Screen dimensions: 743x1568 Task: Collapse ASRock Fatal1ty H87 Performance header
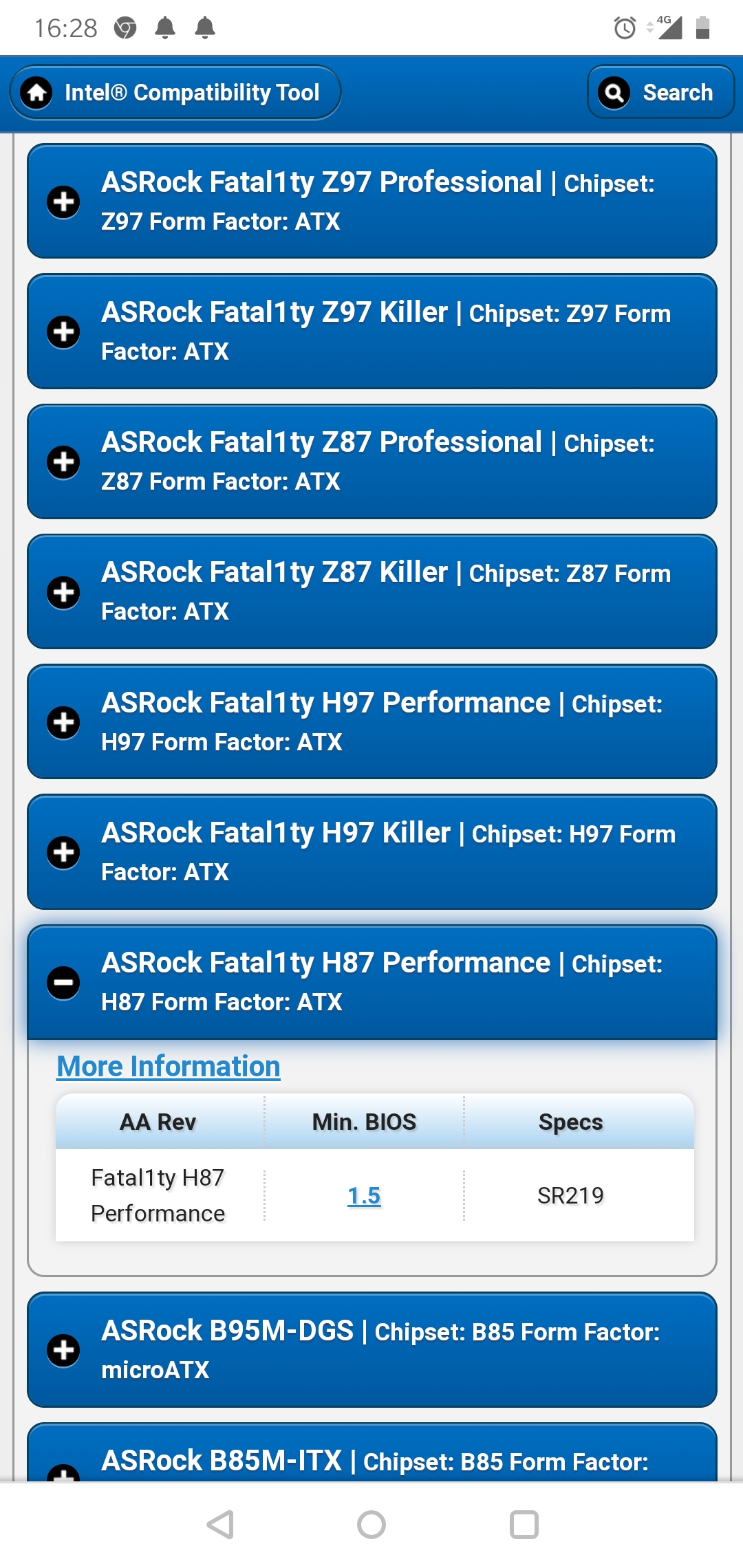[372, 982]
